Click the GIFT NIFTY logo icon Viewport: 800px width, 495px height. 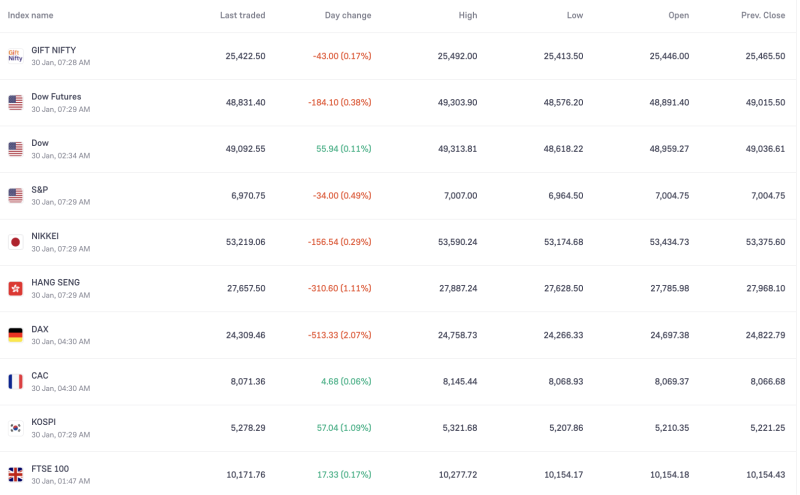coord(15,56)
